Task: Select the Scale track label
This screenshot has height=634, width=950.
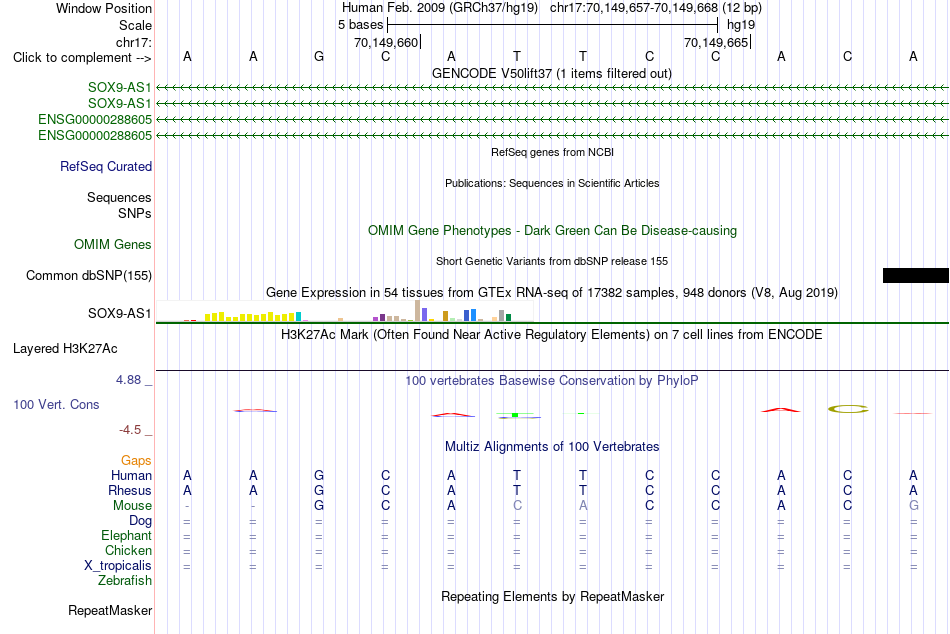Action: (135, 25)
